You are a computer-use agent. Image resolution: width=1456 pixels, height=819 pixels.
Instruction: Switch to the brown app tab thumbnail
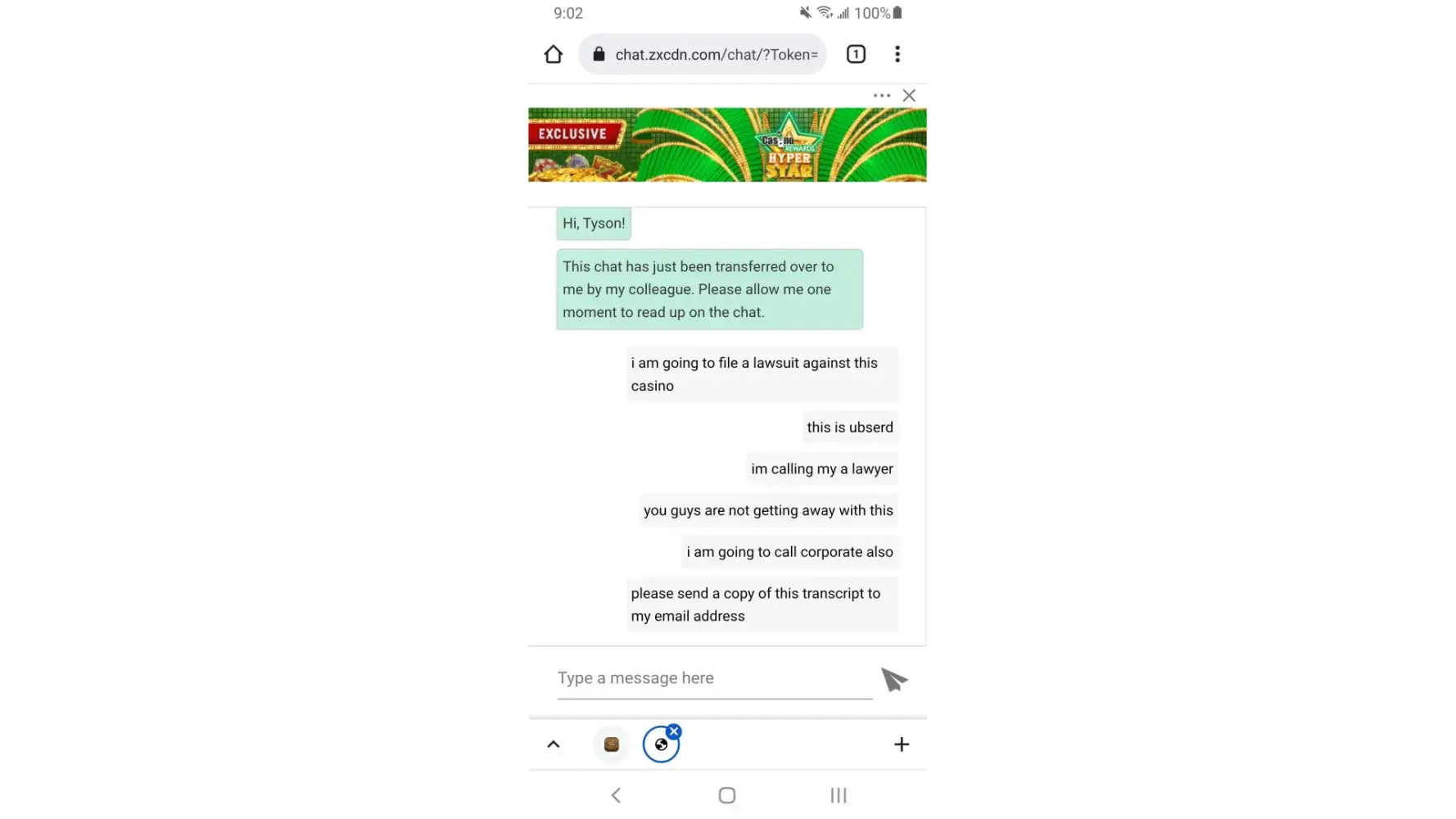point(612,744)
